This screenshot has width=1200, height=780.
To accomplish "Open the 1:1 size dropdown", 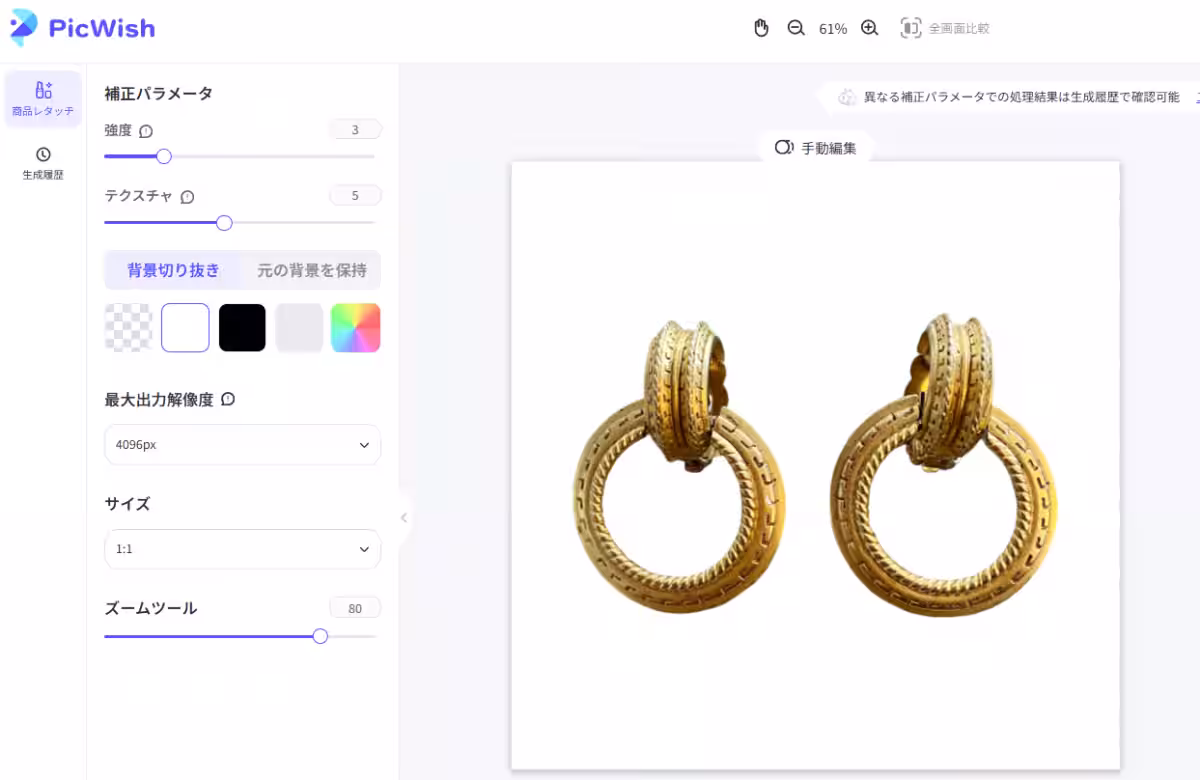I will tap(242, 549).
